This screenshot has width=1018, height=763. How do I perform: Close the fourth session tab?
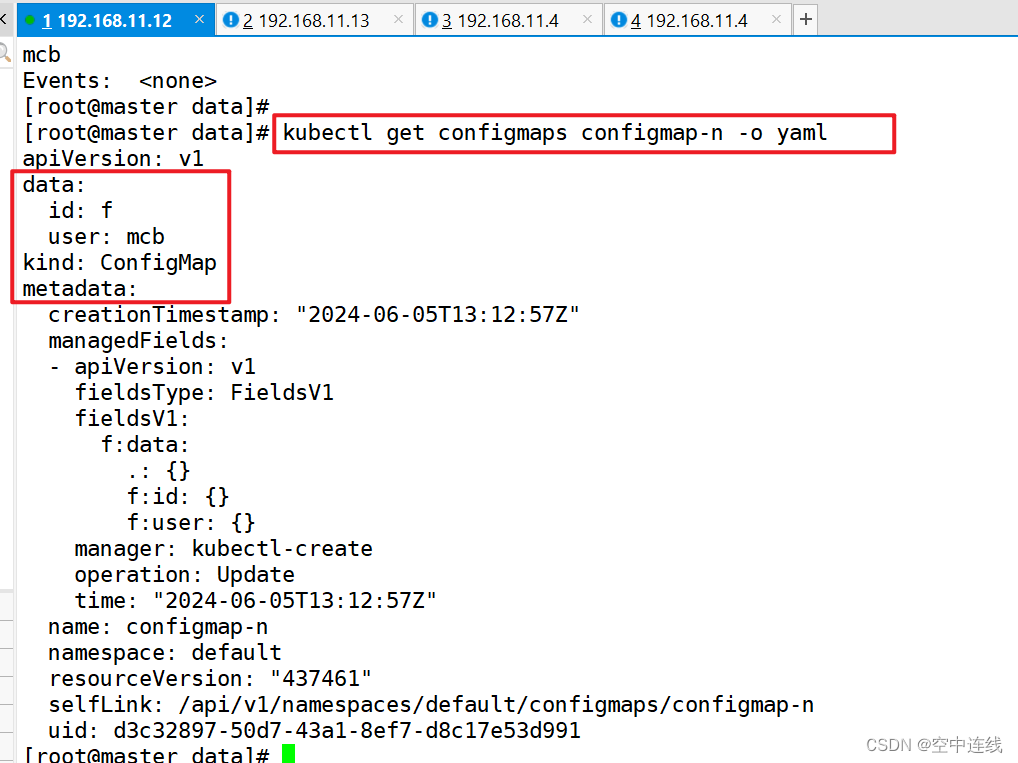pos(777,18)
